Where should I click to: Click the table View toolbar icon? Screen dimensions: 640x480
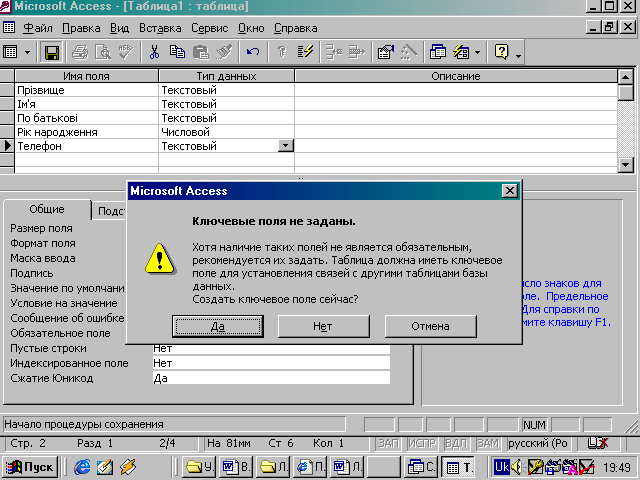click(x=10, y=52)
